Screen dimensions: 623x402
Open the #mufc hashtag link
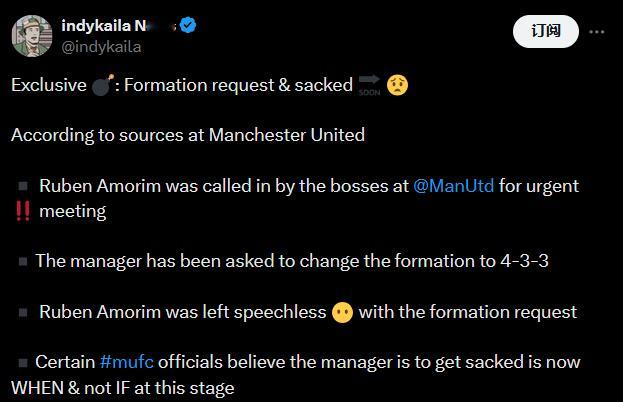click(127, 362)
